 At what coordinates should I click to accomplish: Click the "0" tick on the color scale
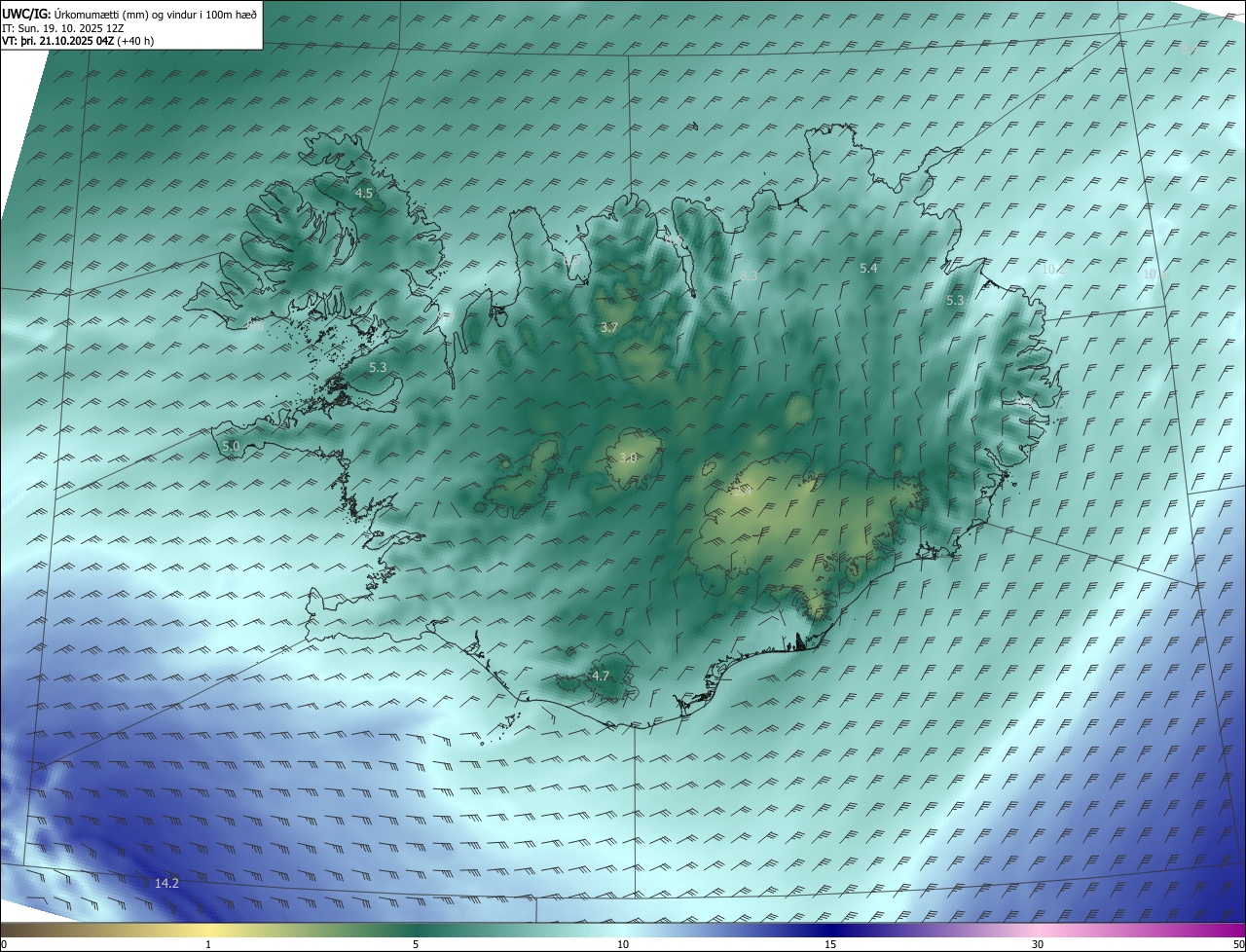click(4, 944)
